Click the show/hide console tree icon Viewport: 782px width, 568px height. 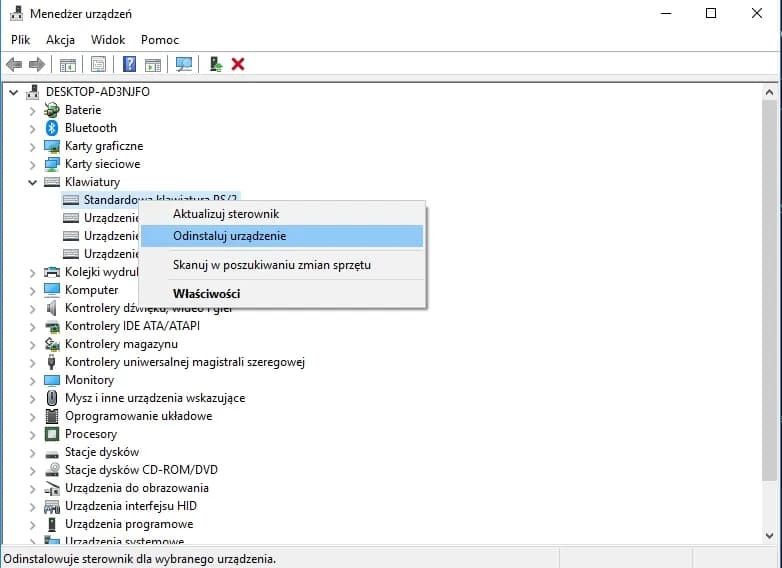(68, 64)
